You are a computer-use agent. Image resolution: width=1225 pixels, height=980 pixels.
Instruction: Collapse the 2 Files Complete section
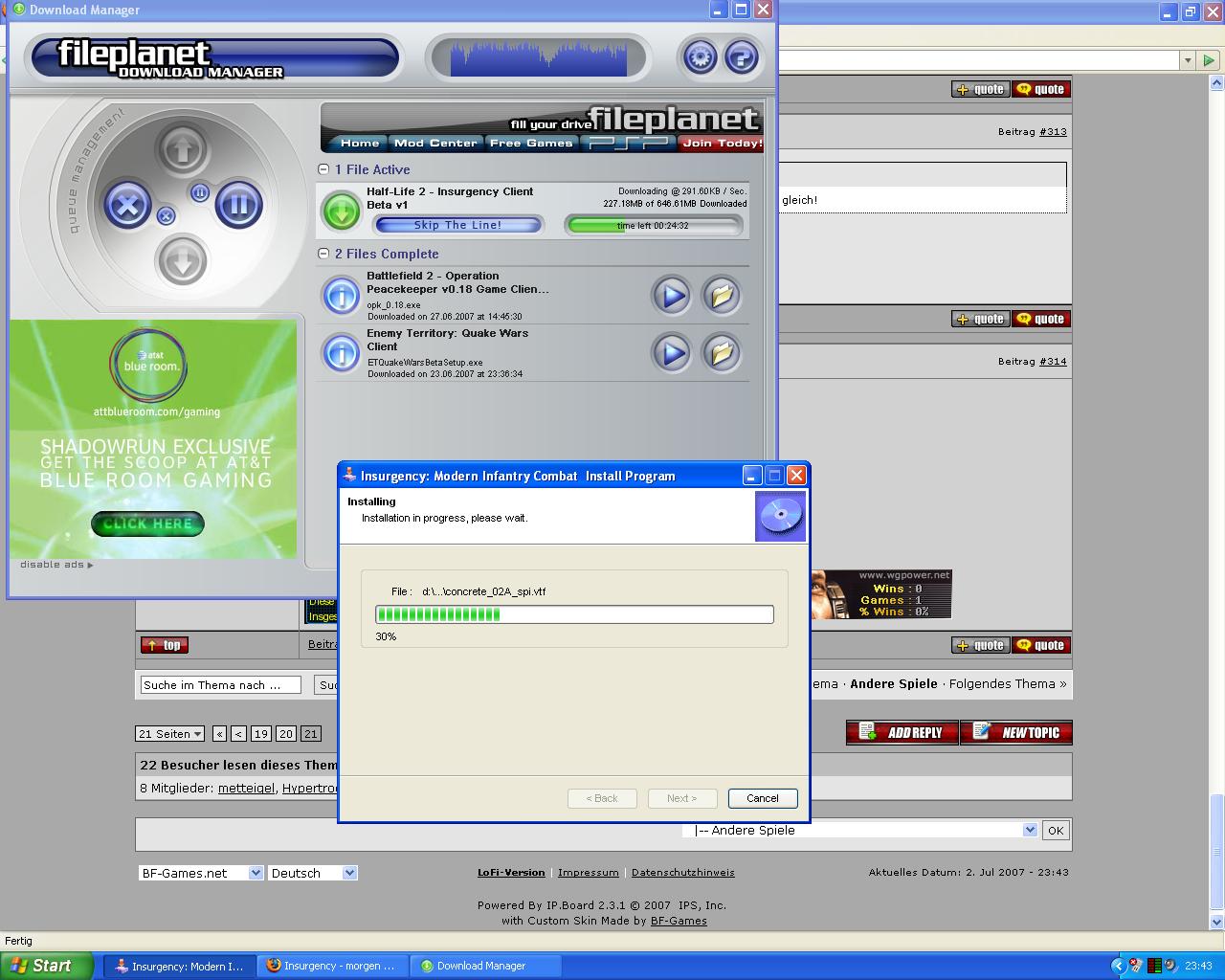(323, 254)
